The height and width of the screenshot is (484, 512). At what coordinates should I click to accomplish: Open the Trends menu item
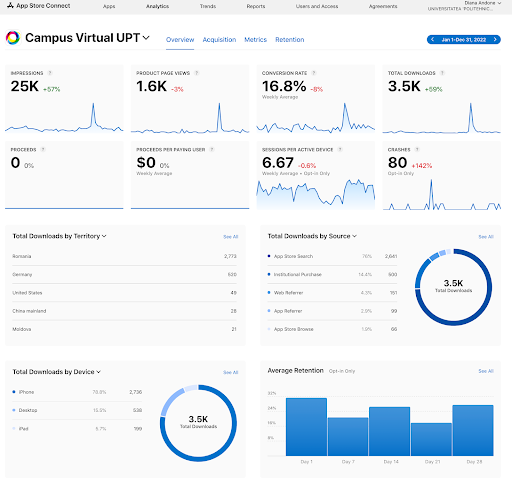[208, 6]
